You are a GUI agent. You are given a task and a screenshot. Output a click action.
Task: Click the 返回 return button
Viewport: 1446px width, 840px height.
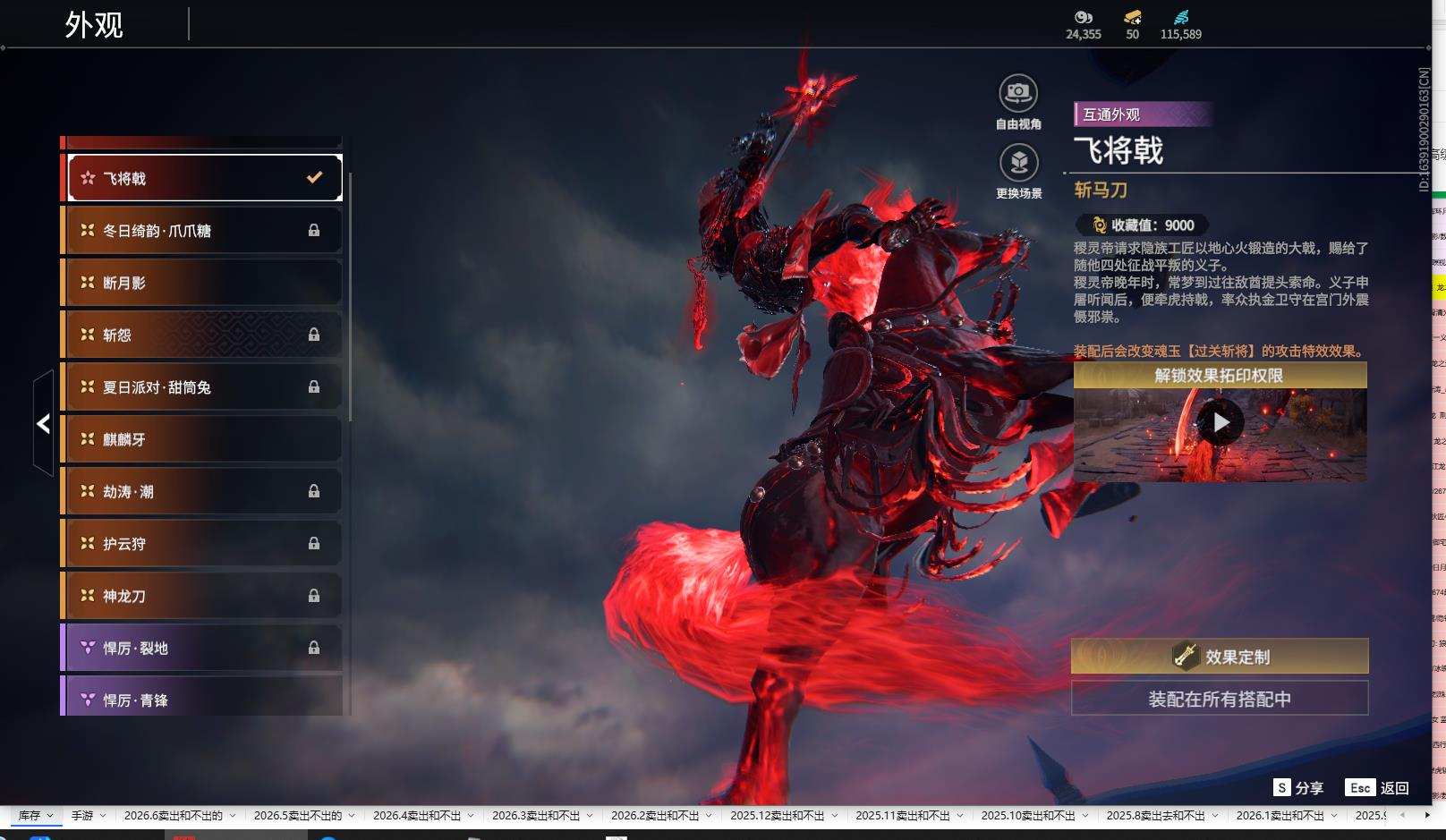1394,788
